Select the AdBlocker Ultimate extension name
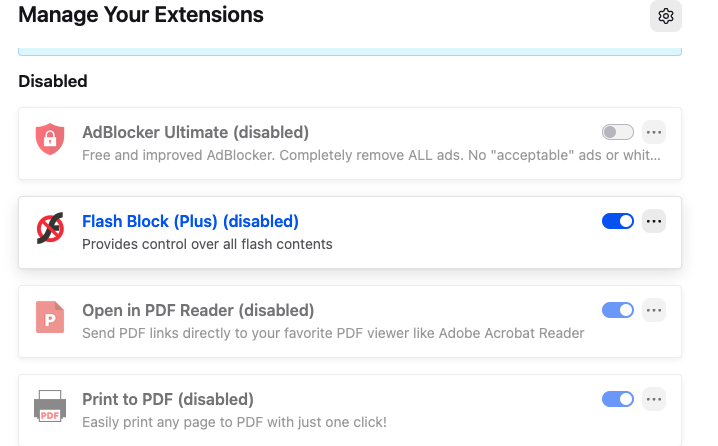Viewport: 718px width, 446px height. 195,132
